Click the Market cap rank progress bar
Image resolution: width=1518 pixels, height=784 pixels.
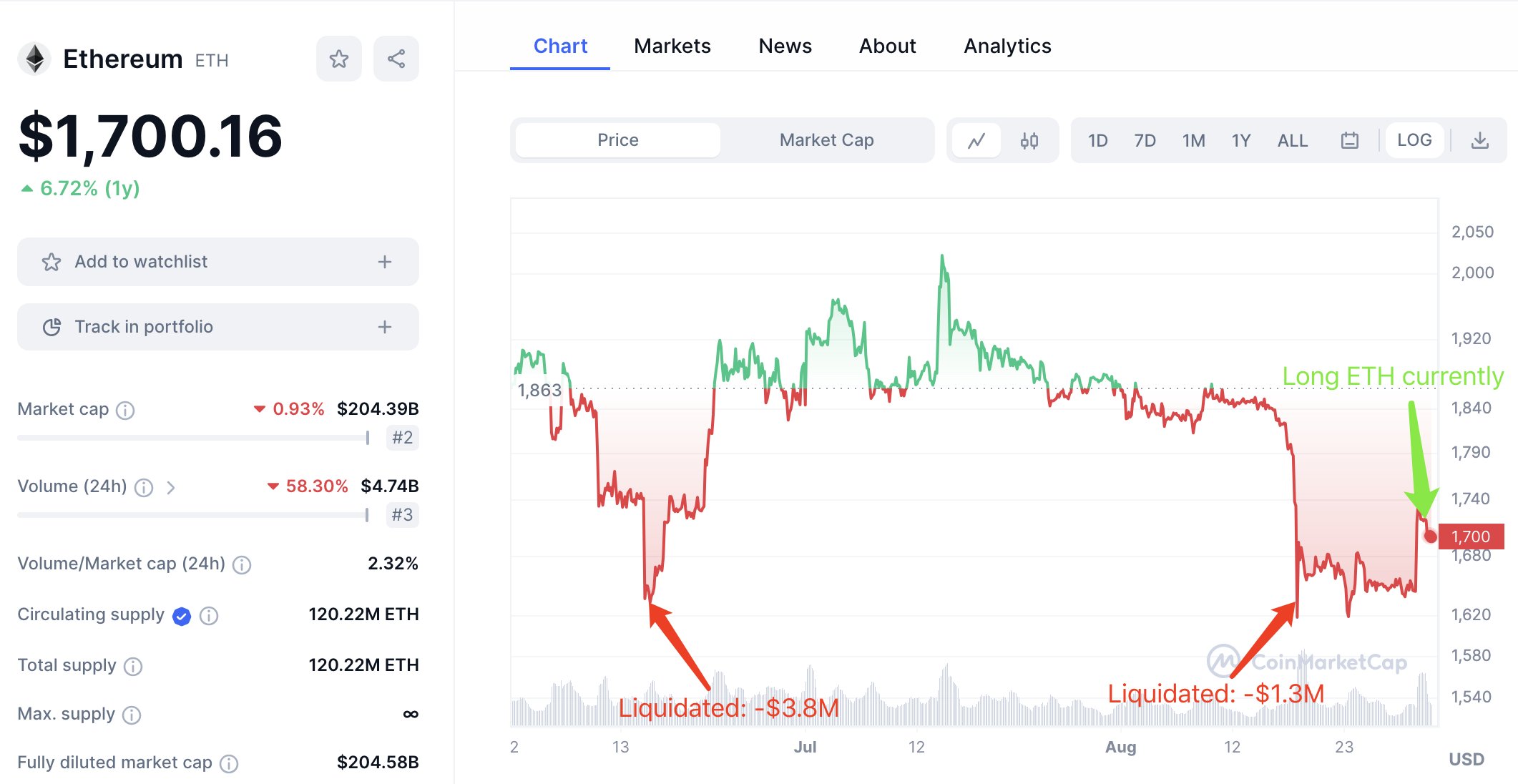[x=193, y=438]
